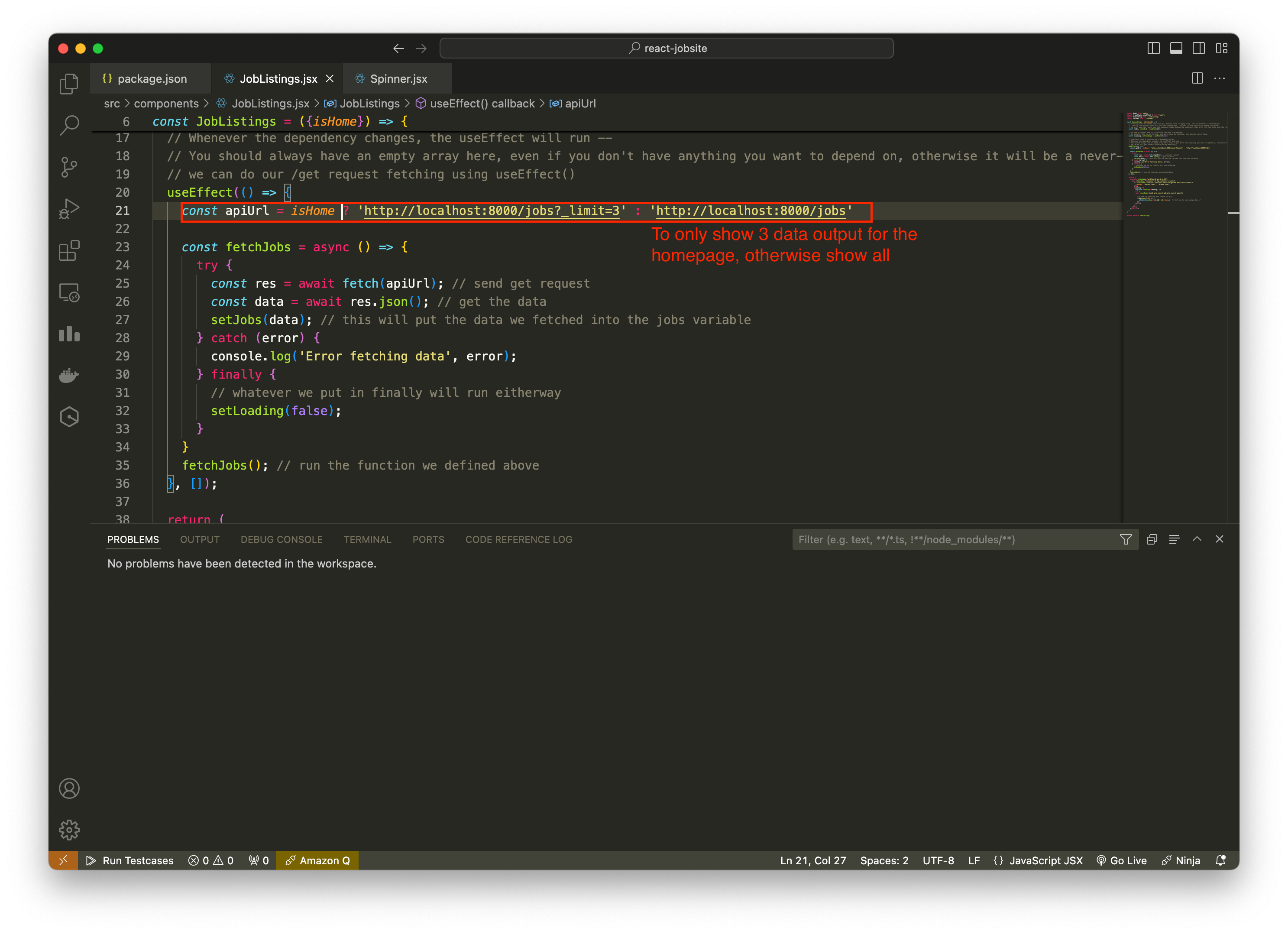Open the editor More Actions menu
The width and height of the screenshot is (1288, 934).
1219,78
